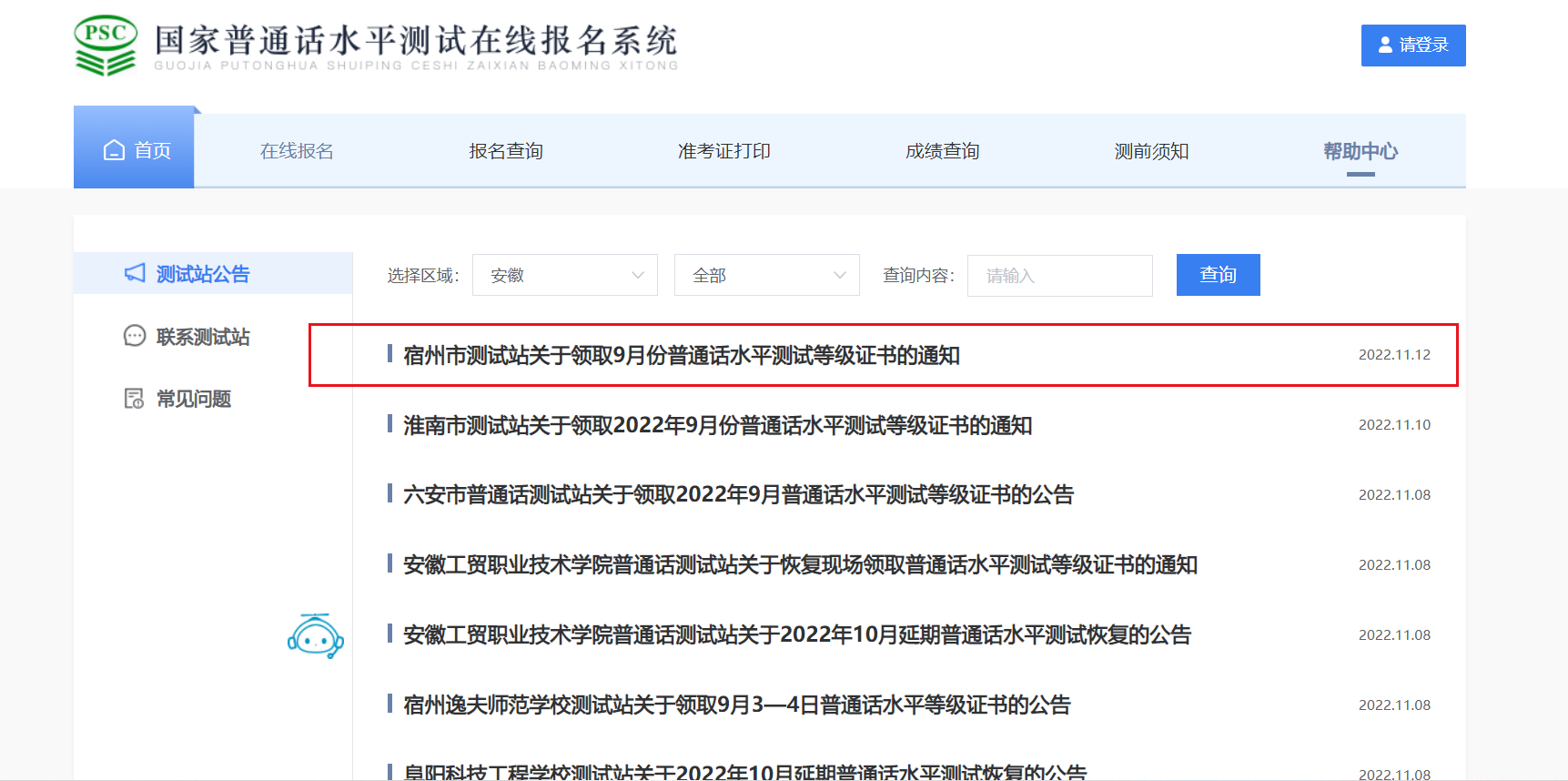Focus the 查询内容 search input field
Image resolution: width=1568 pixels, height=781 pixels.
point(1060,275)
